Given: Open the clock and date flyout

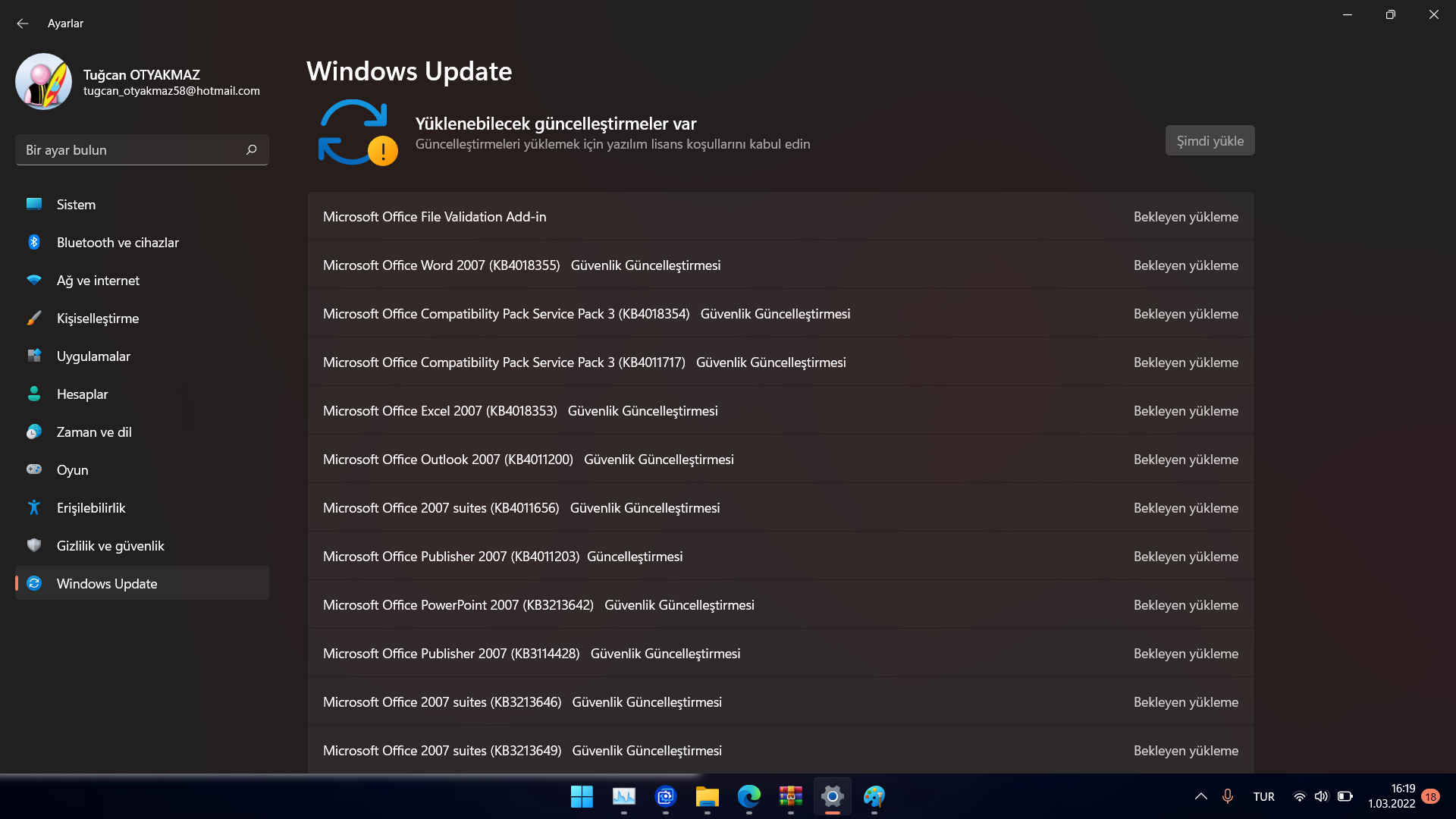Looking at the screenshot, I should [1392, 796].
